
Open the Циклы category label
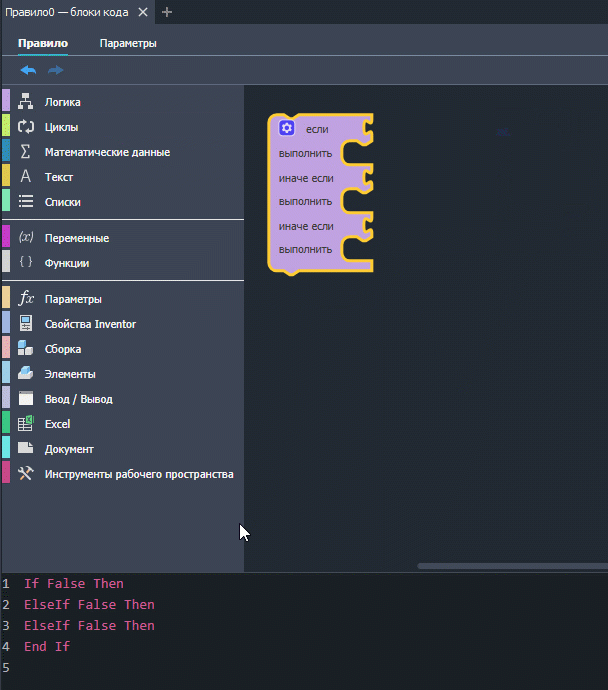pos(61,127)
